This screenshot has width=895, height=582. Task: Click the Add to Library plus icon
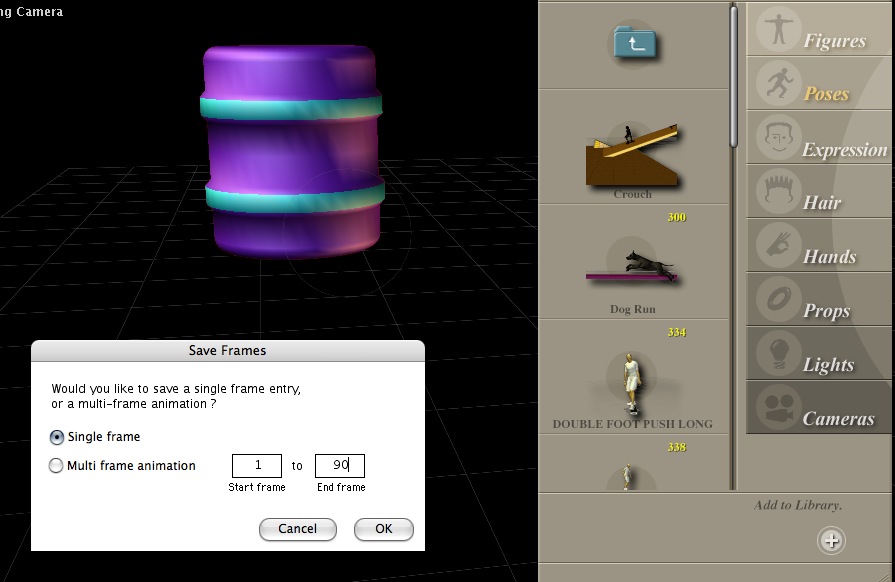click(831, 540)
